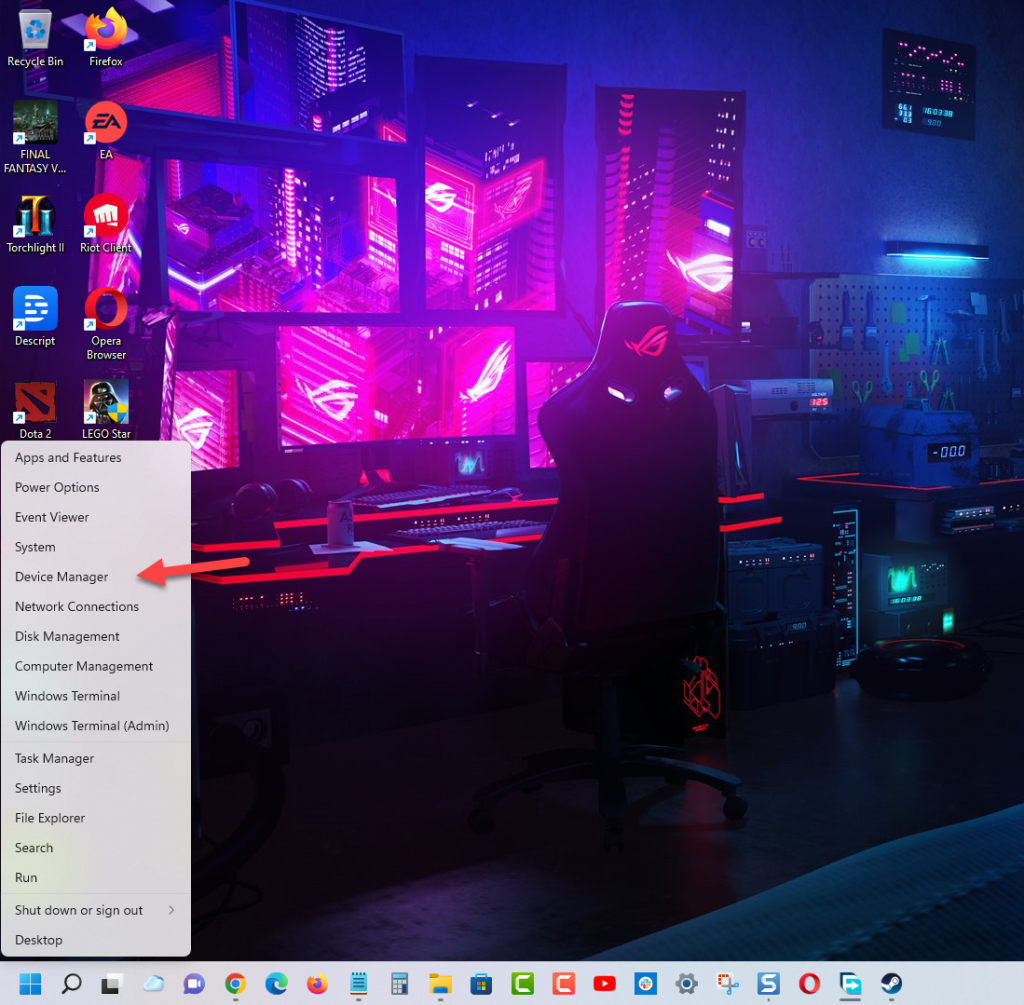
Task: Open the Slack icon on taskbar
Action: tap(645, 983)
